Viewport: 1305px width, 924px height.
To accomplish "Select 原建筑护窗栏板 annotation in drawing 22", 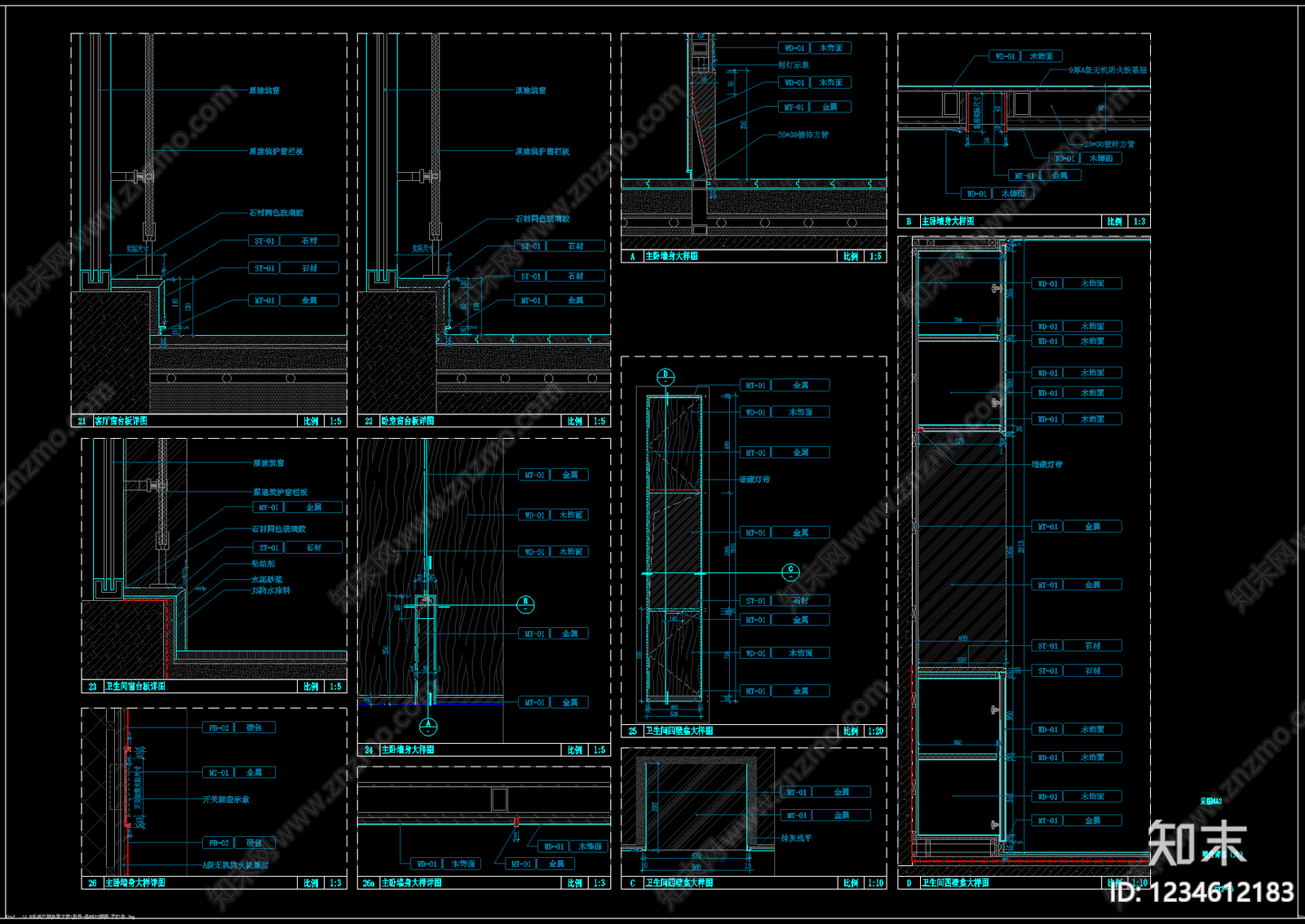I will tap(542, 152).
